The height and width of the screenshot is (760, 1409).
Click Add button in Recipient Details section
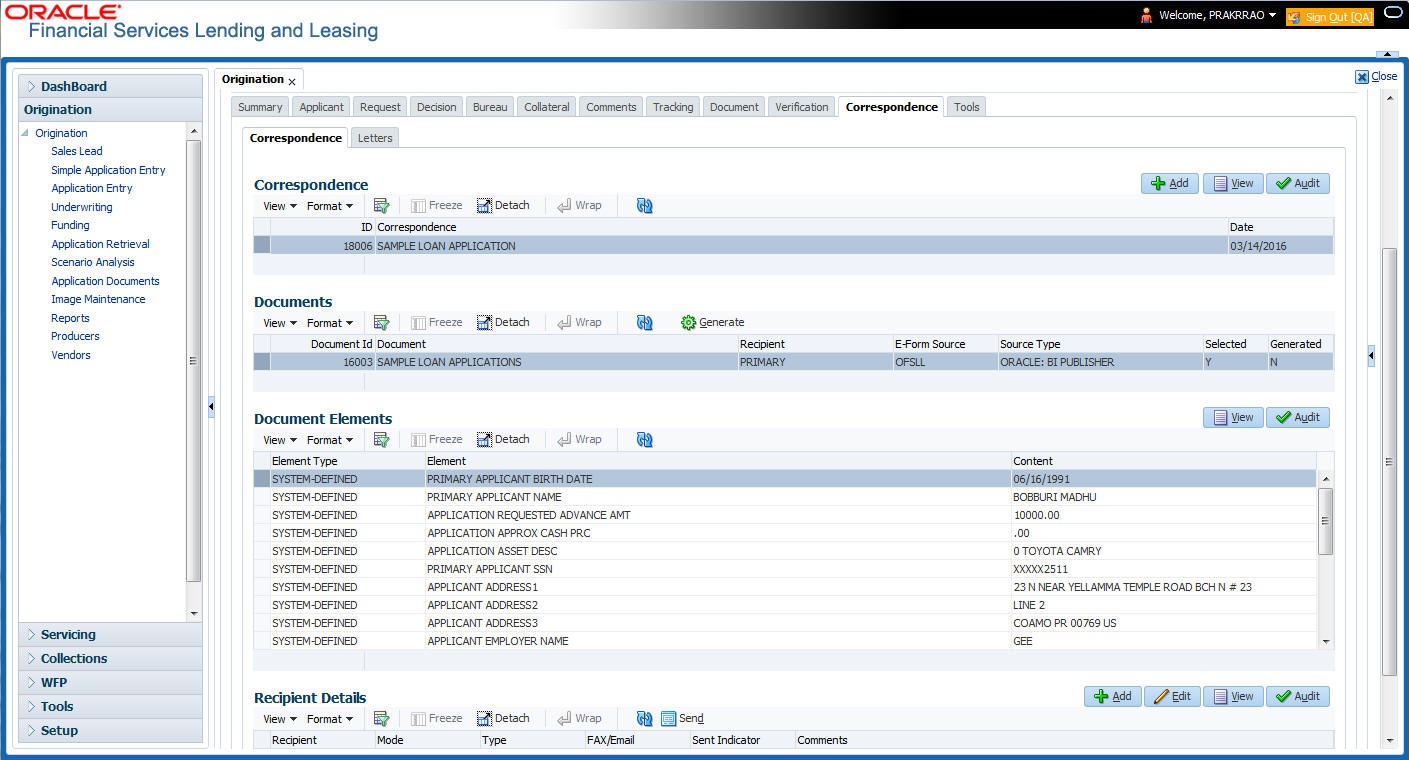[1112, 696]
